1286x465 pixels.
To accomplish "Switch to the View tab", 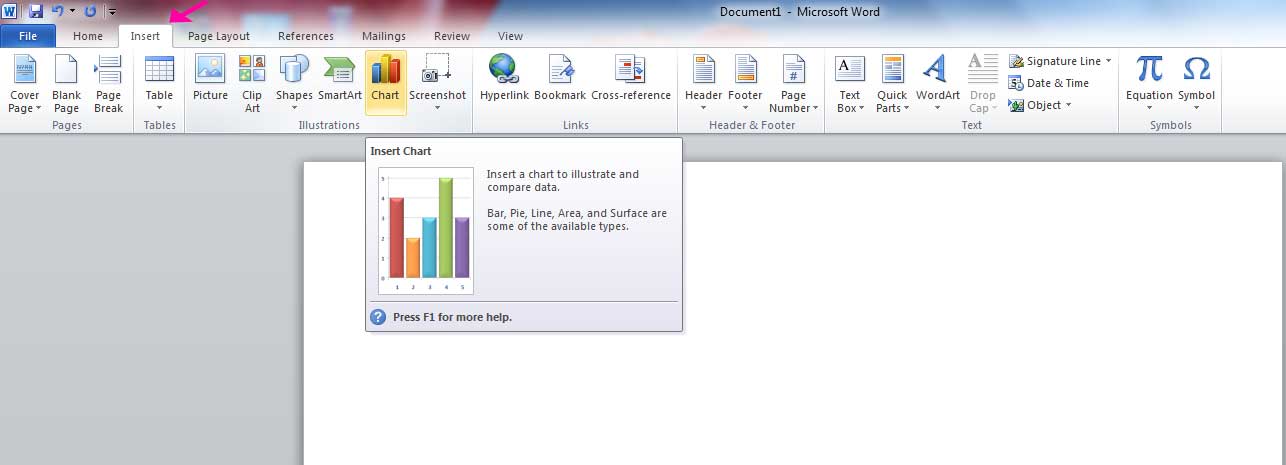I will click(510, 36).
